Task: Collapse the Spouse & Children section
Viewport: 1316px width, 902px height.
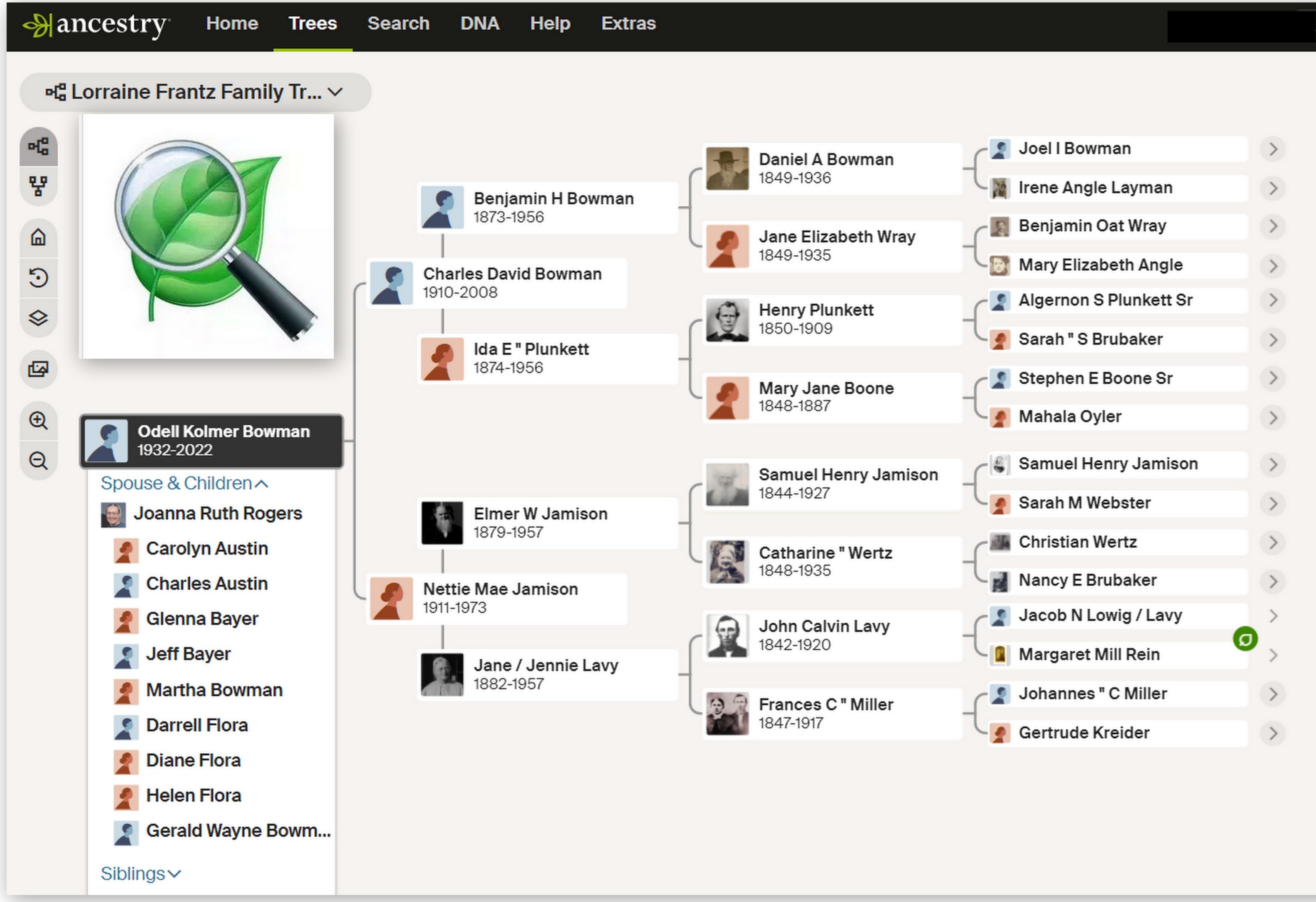Action: 183,483
